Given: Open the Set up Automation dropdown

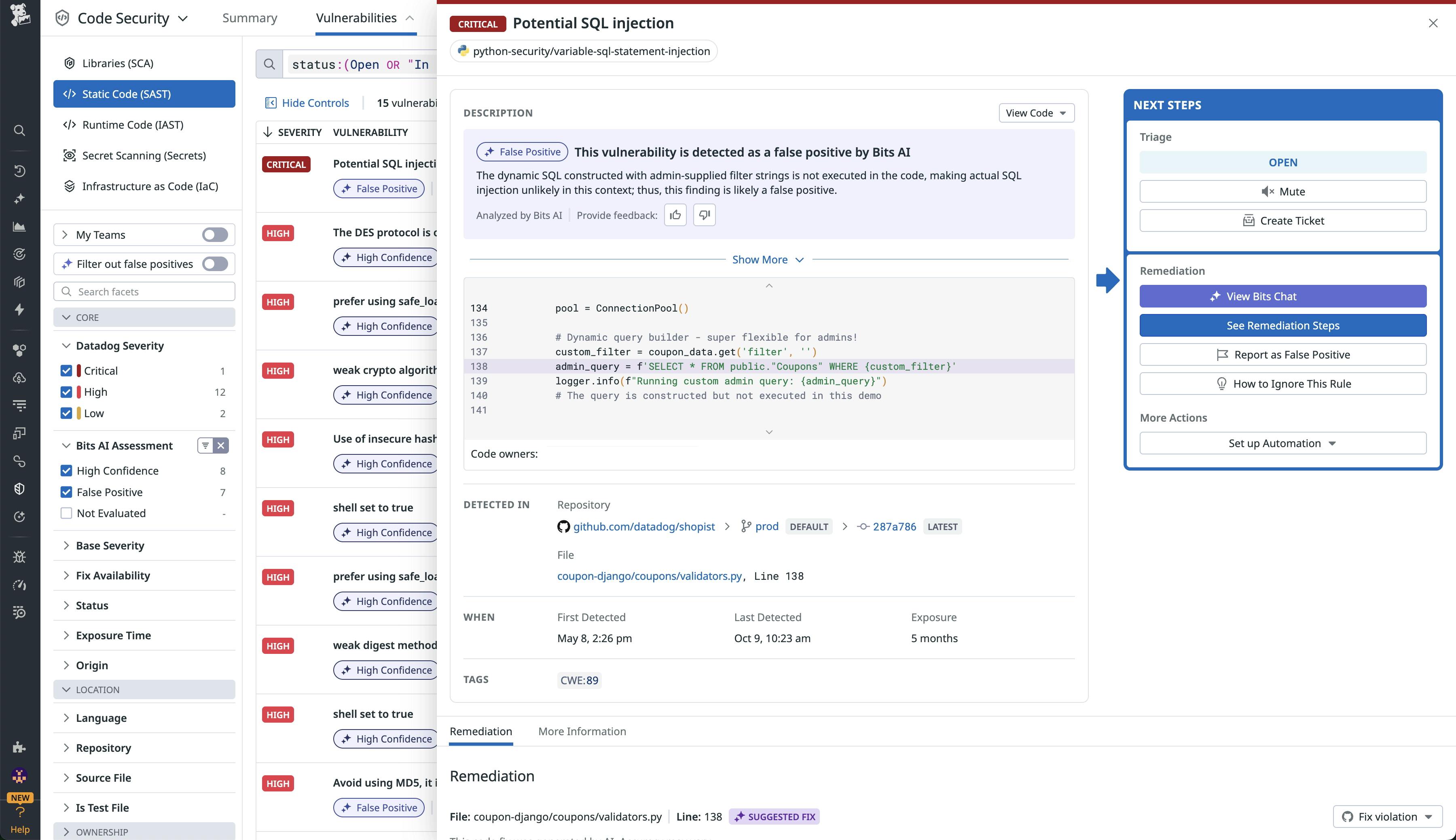Looking at the screenshot, I should [x=1282, y=443].
